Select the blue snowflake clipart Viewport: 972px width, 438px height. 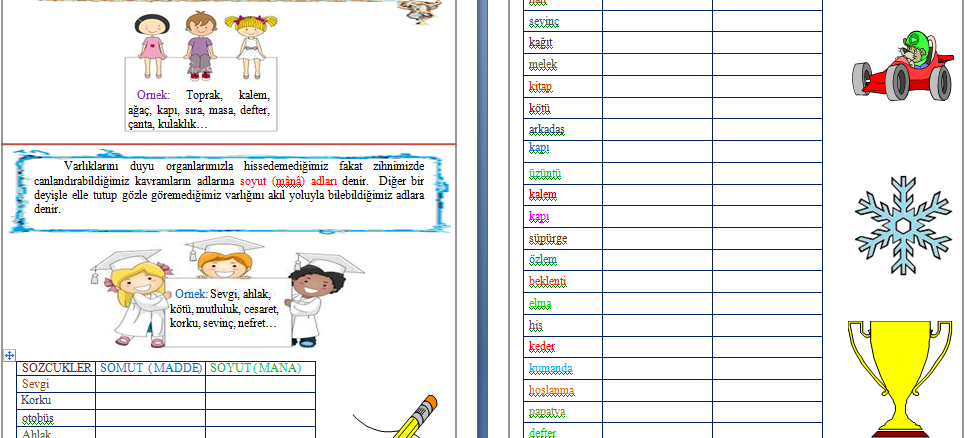[902, 225]
